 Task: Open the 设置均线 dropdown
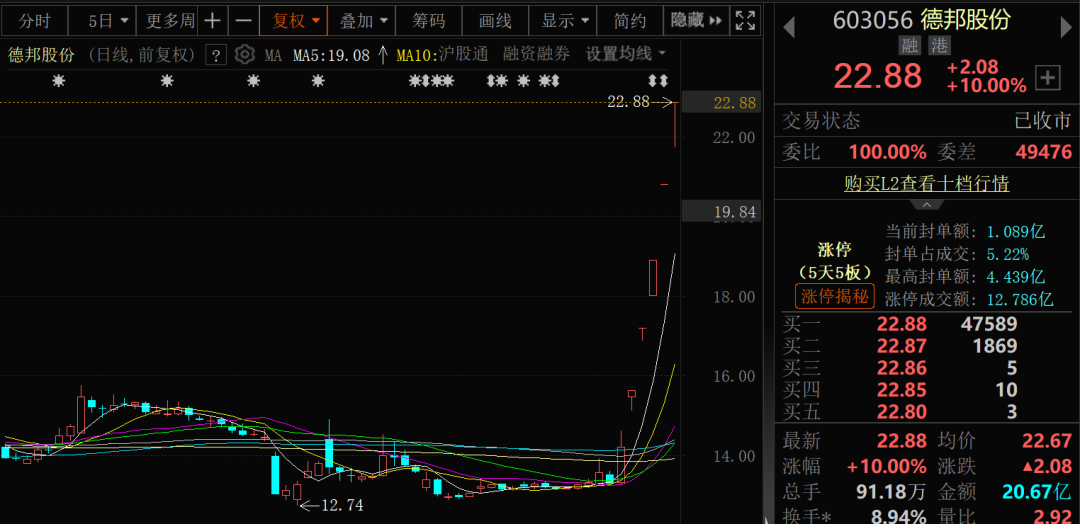[x=625, y=55]
